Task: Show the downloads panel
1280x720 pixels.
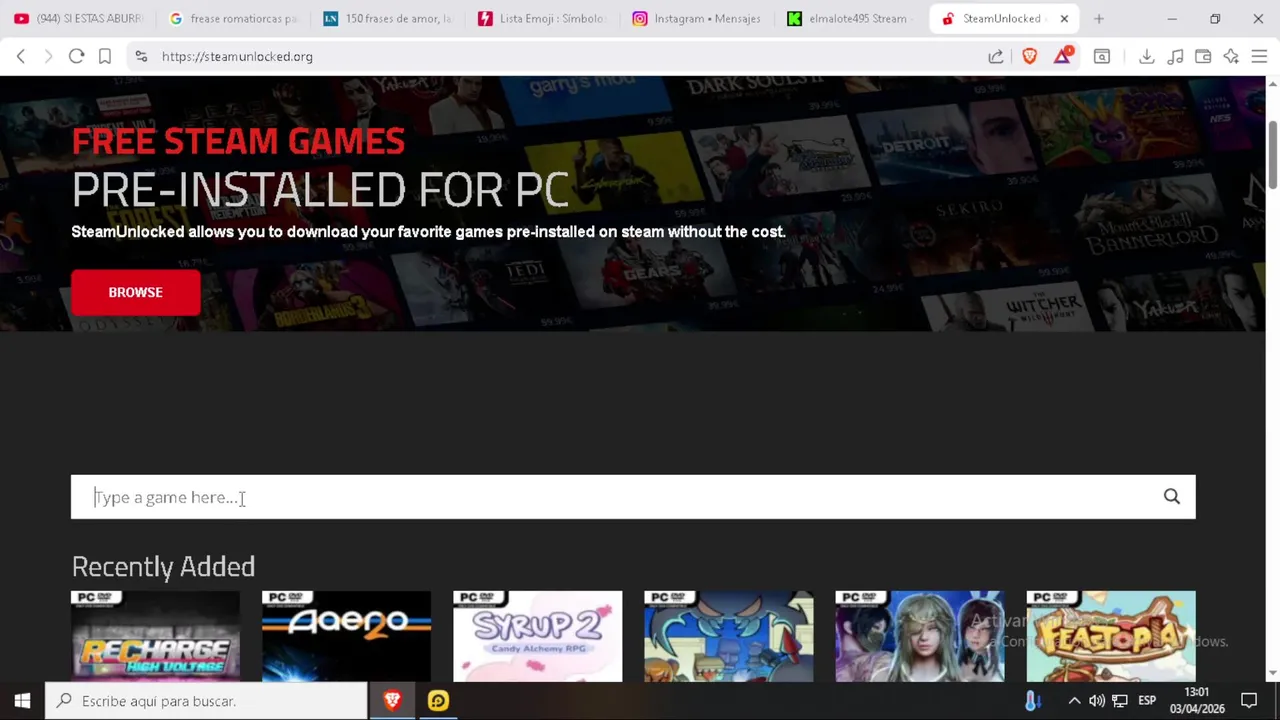Action: (1147, 57)
